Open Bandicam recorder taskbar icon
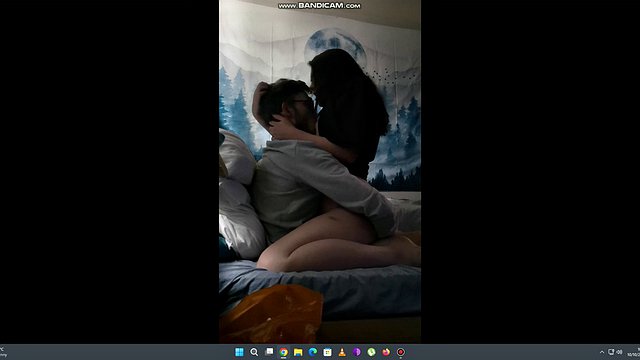This screenshot has height=360, width=640. (x=401, y=352)
